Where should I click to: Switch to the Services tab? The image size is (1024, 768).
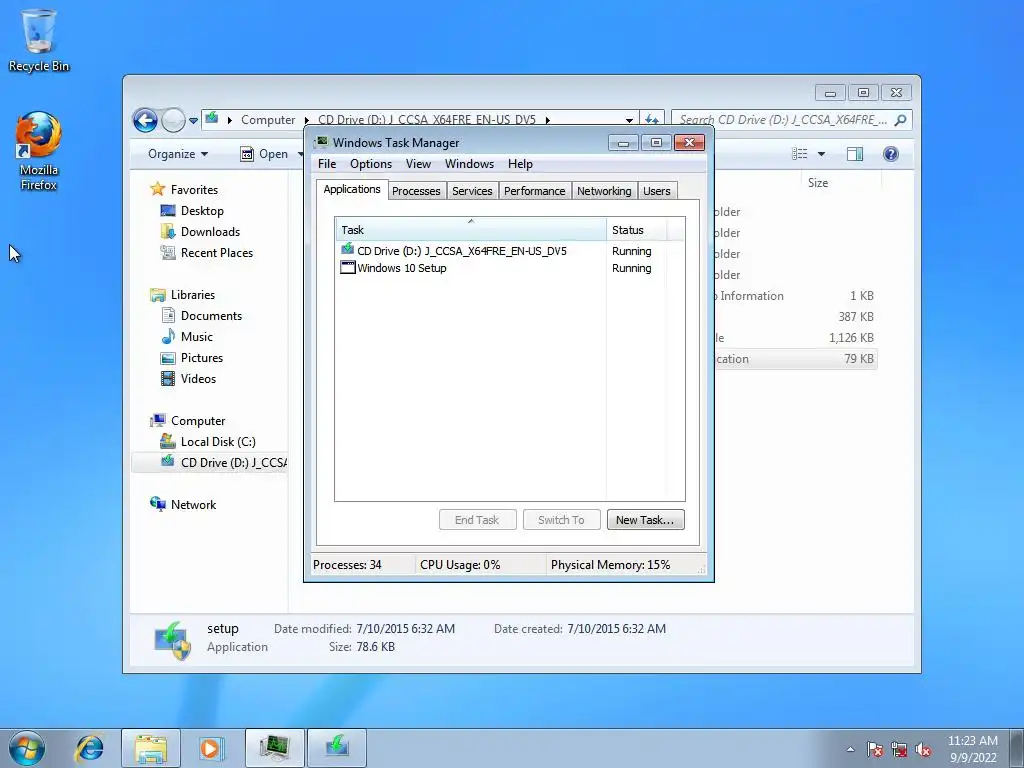pyautogui.click(x=472, y=191)
